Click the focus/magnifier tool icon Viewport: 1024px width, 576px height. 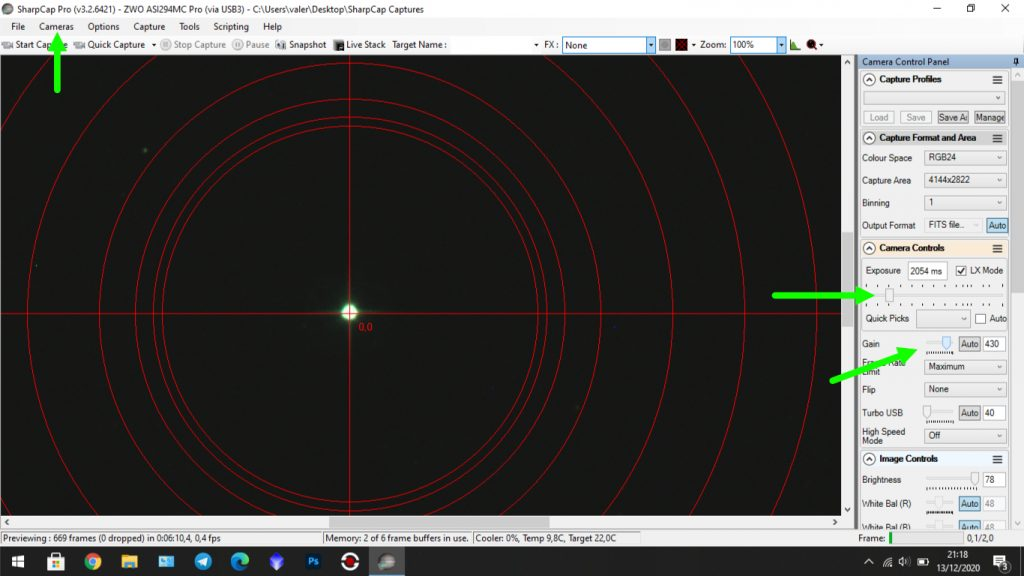pyautogui.click(x=811, y=44)
